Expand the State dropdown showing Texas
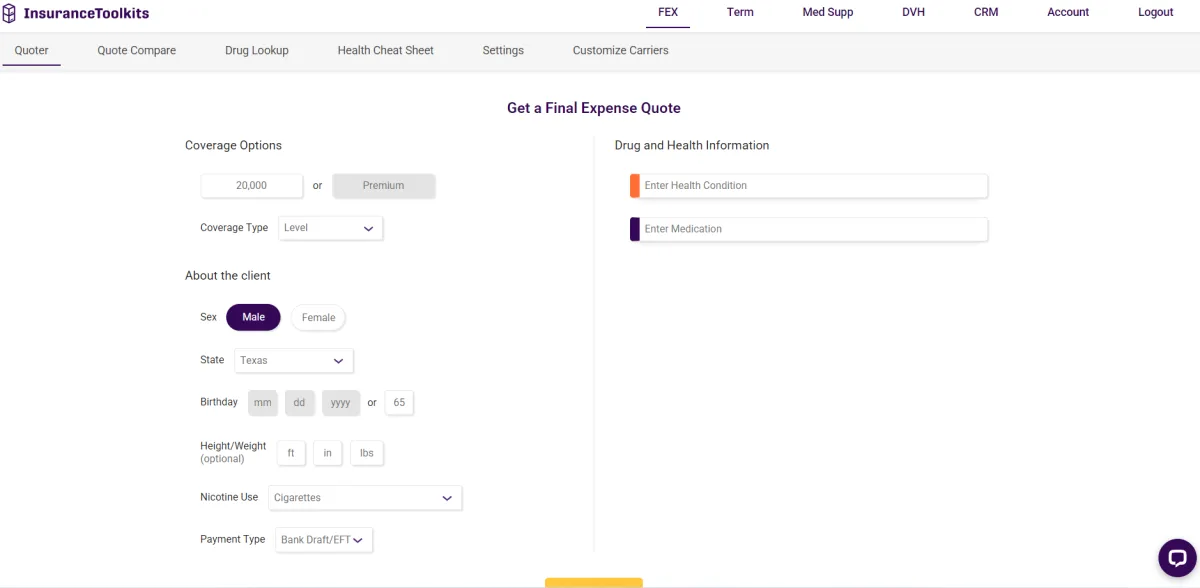This screenshot has height=588, width=1200. pyautogui.click(x=293, y=360)
